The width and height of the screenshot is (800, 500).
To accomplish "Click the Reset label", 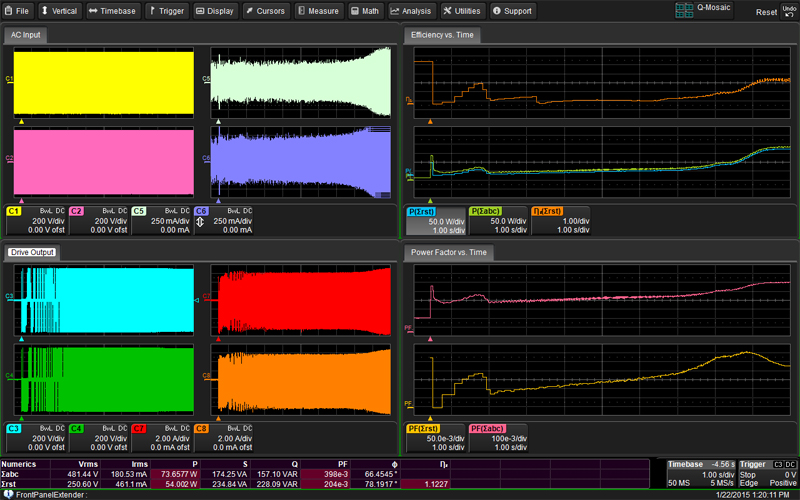I will tap(766, 12).
